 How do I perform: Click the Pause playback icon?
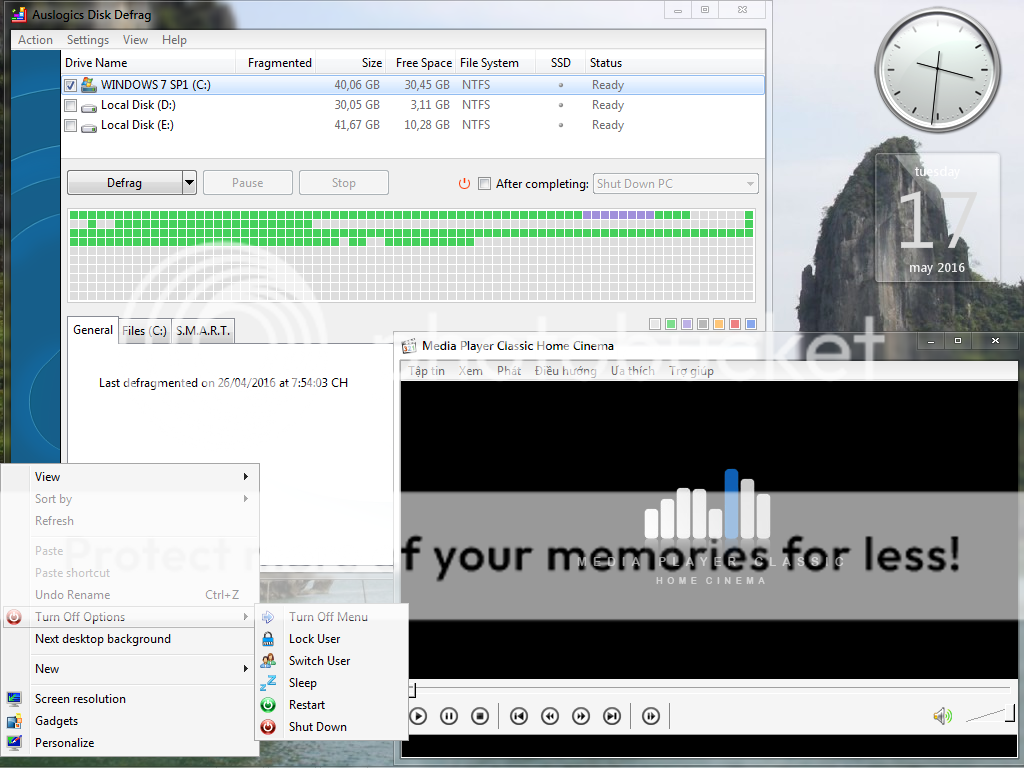tap(449, 716)
